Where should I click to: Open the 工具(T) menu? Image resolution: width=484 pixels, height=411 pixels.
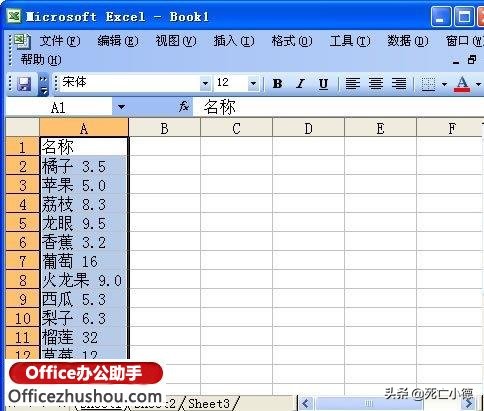click(350, 41)
